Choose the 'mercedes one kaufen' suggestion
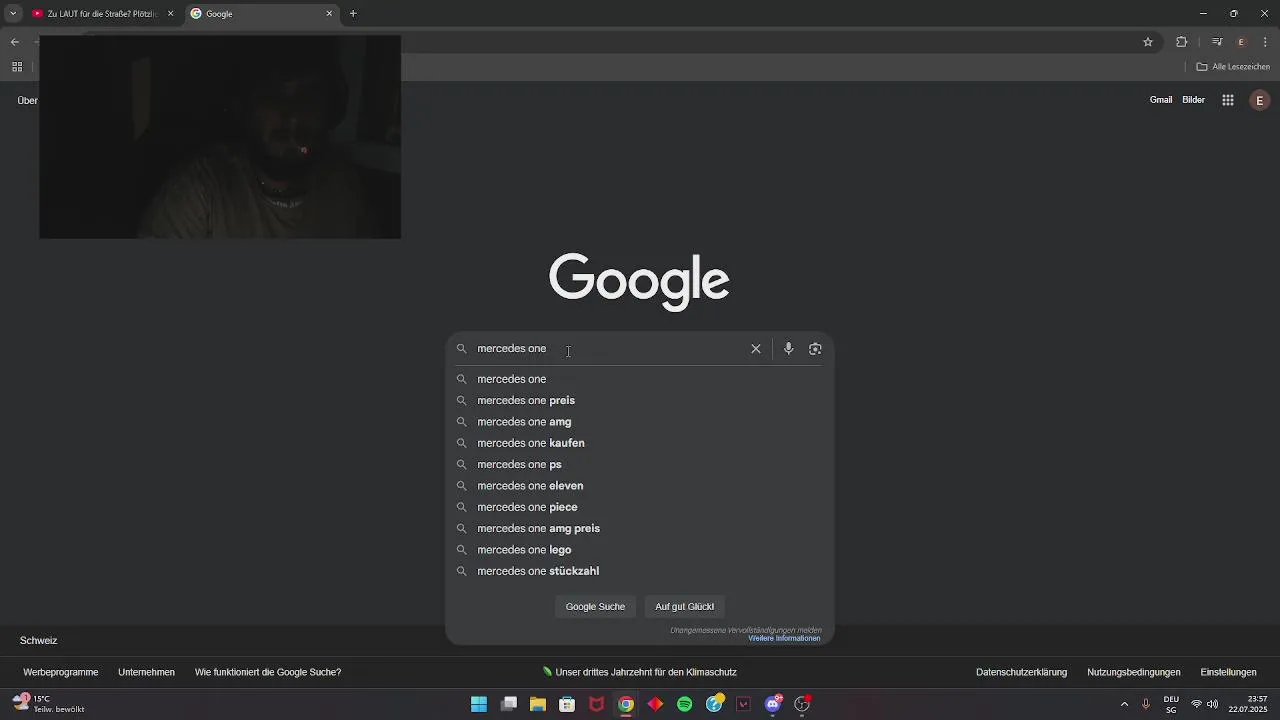This screenshot has height=720, width=1280. point(639,443)
